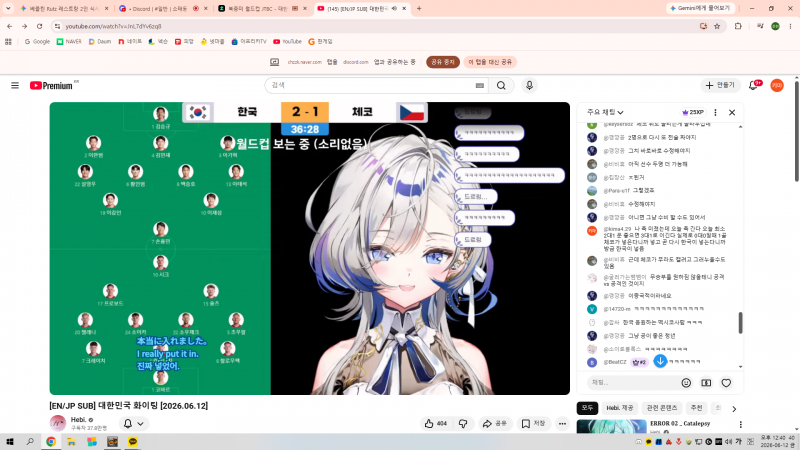
Task: Reload the current page
Action: point(40,26)
